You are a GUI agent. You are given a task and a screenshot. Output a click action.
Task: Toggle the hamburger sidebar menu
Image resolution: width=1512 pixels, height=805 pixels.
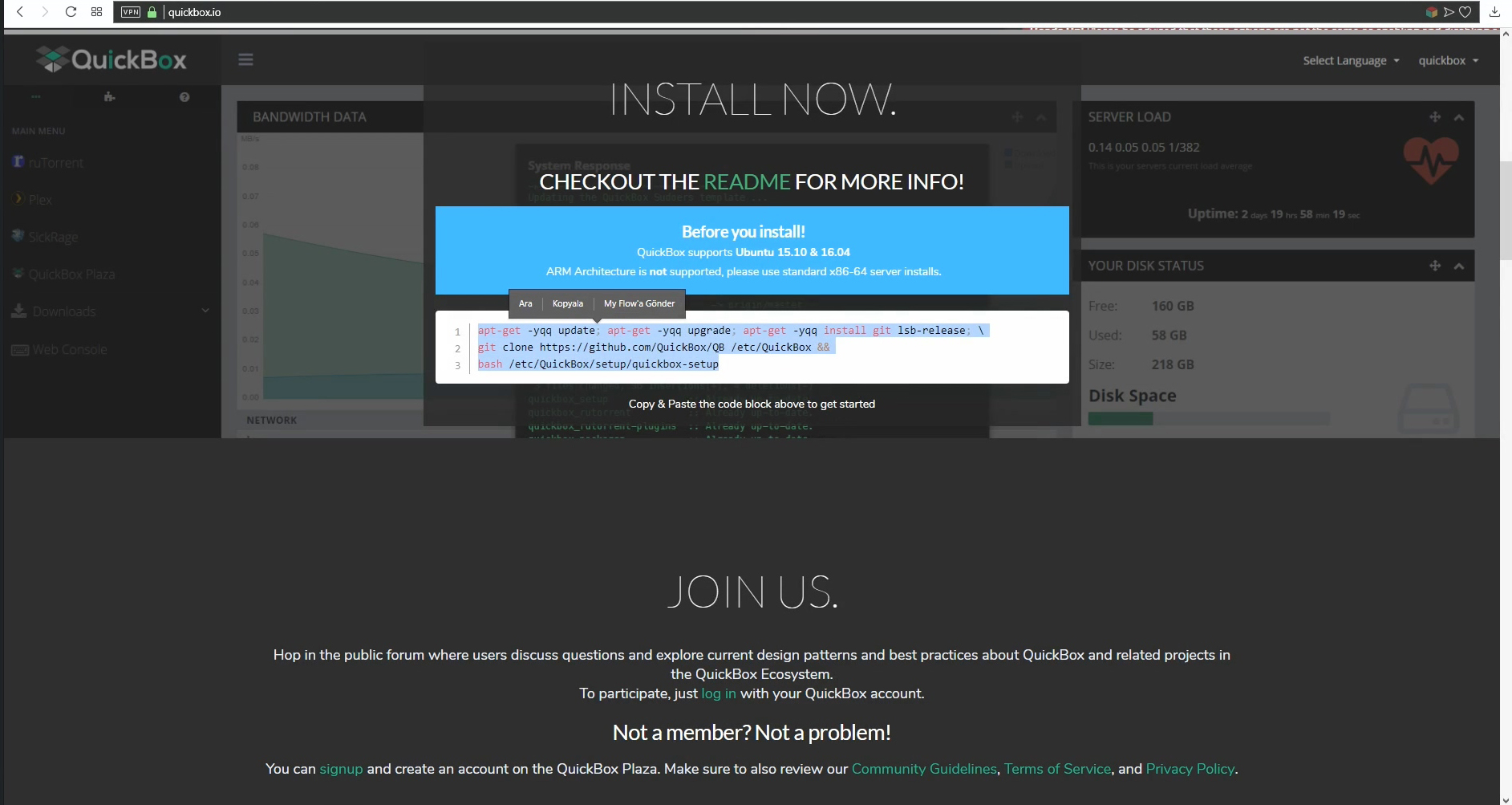245,59
